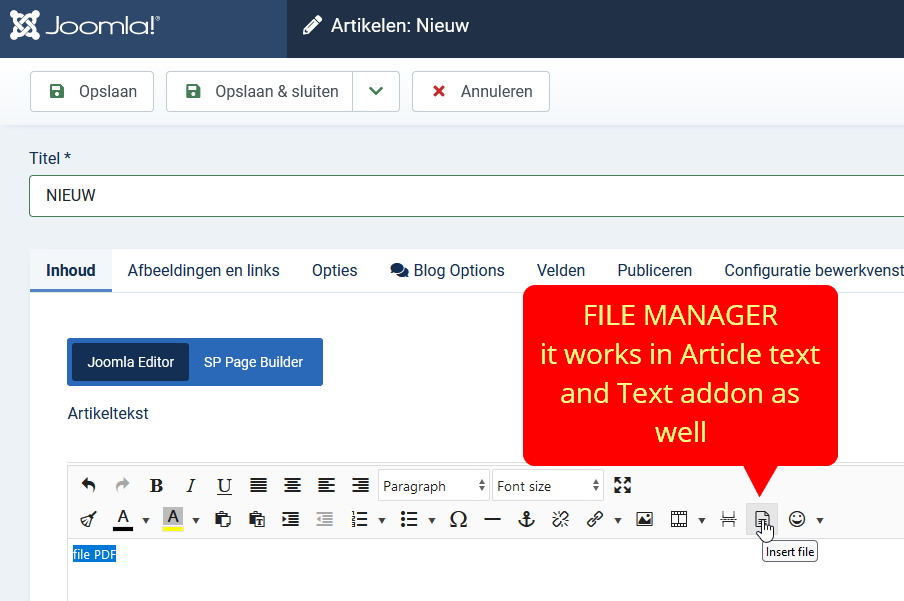Toggle italic formatting
This screenshot has height=601, width=904.
coord(191,486)
